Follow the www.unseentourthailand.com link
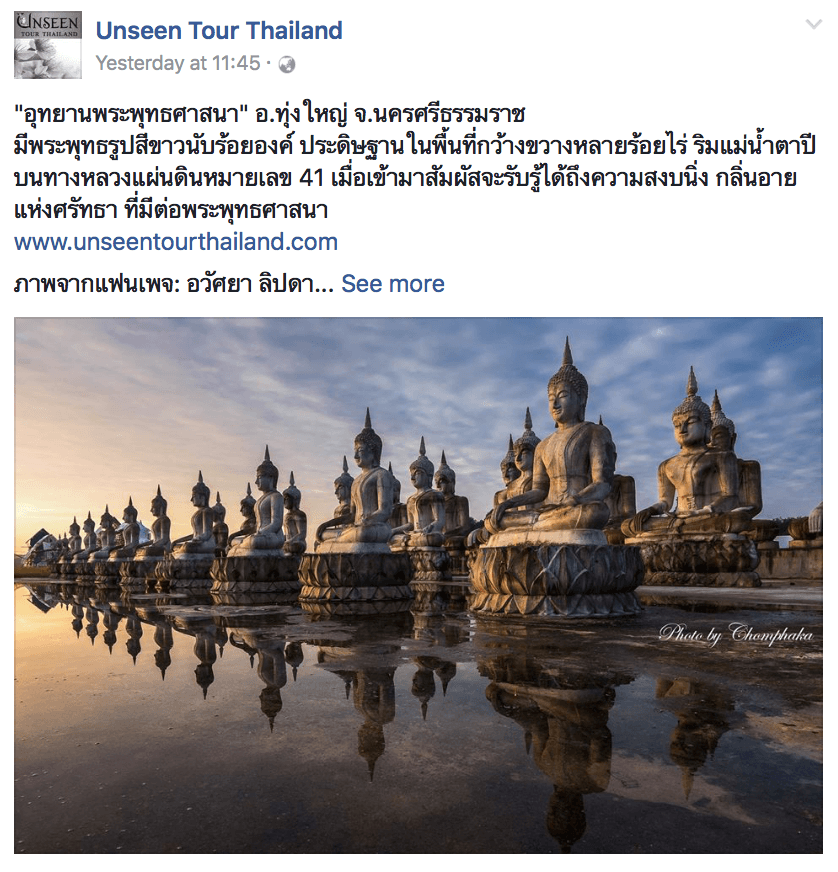Image resolution: width=838 pixels, height=872 pixels. [176, 242]
